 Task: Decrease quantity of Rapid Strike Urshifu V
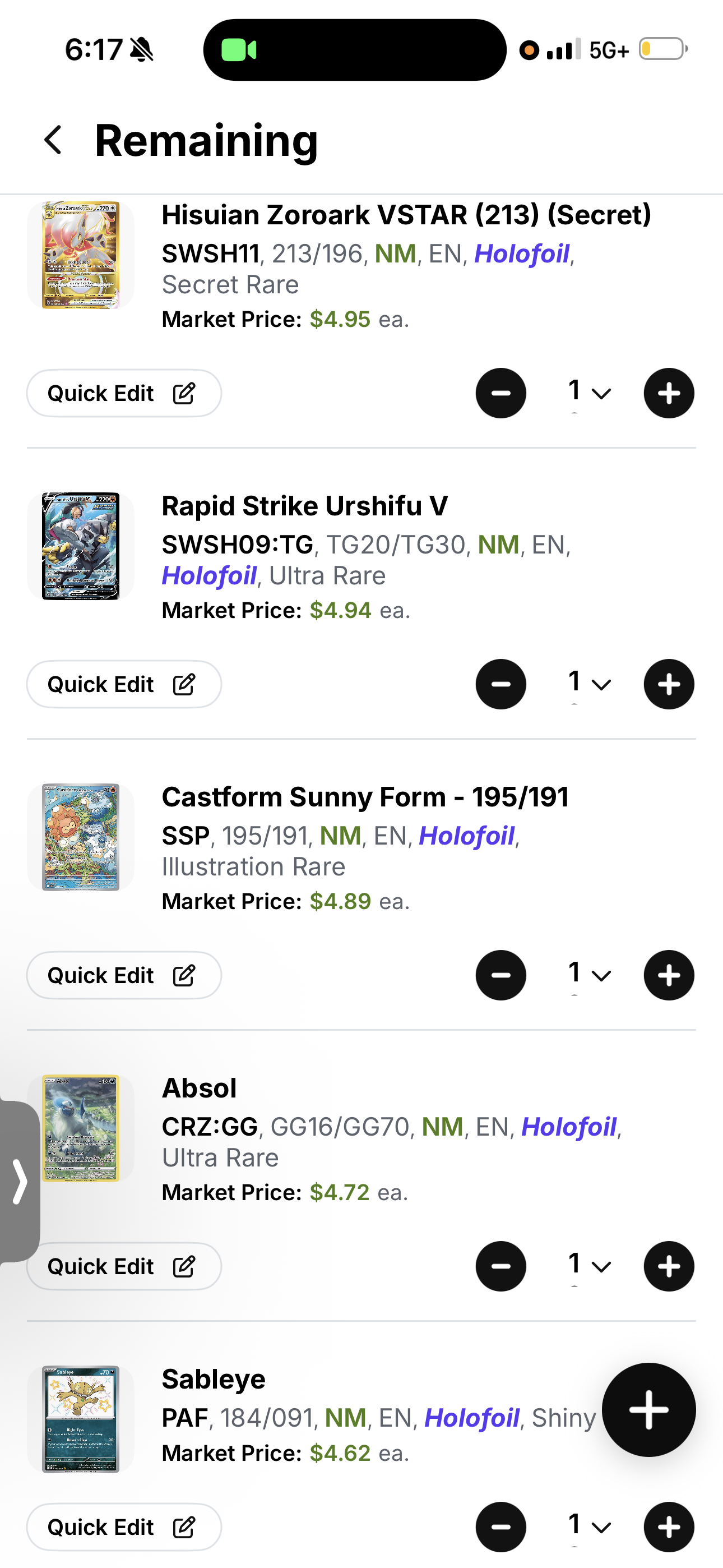[501, 684]
